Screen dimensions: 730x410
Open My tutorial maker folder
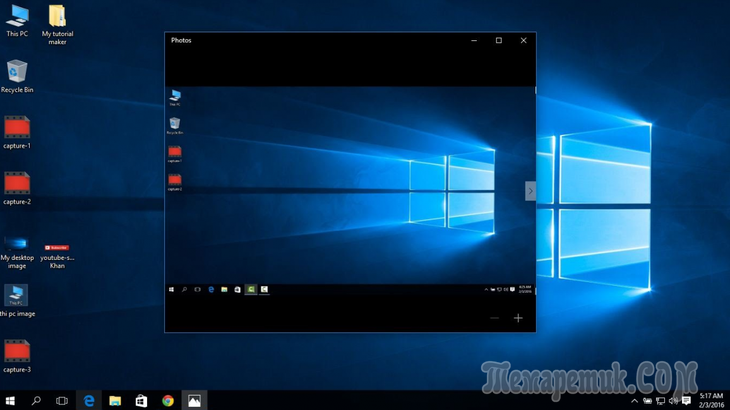57,25
